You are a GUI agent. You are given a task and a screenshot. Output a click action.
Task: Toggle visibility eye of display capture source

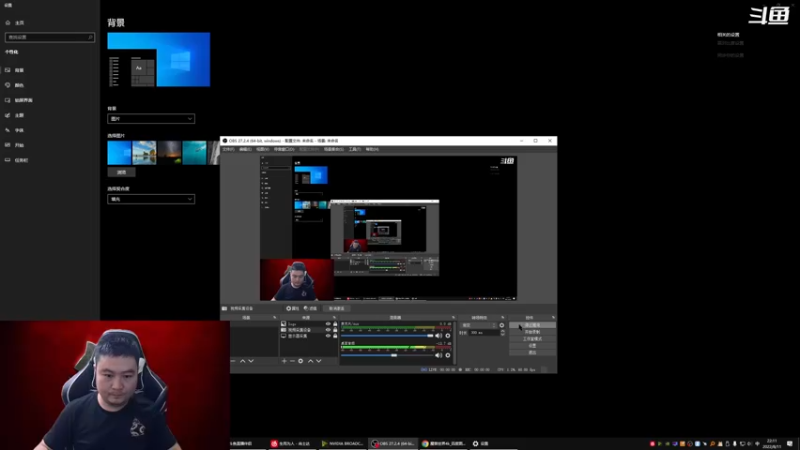(328, 336)
